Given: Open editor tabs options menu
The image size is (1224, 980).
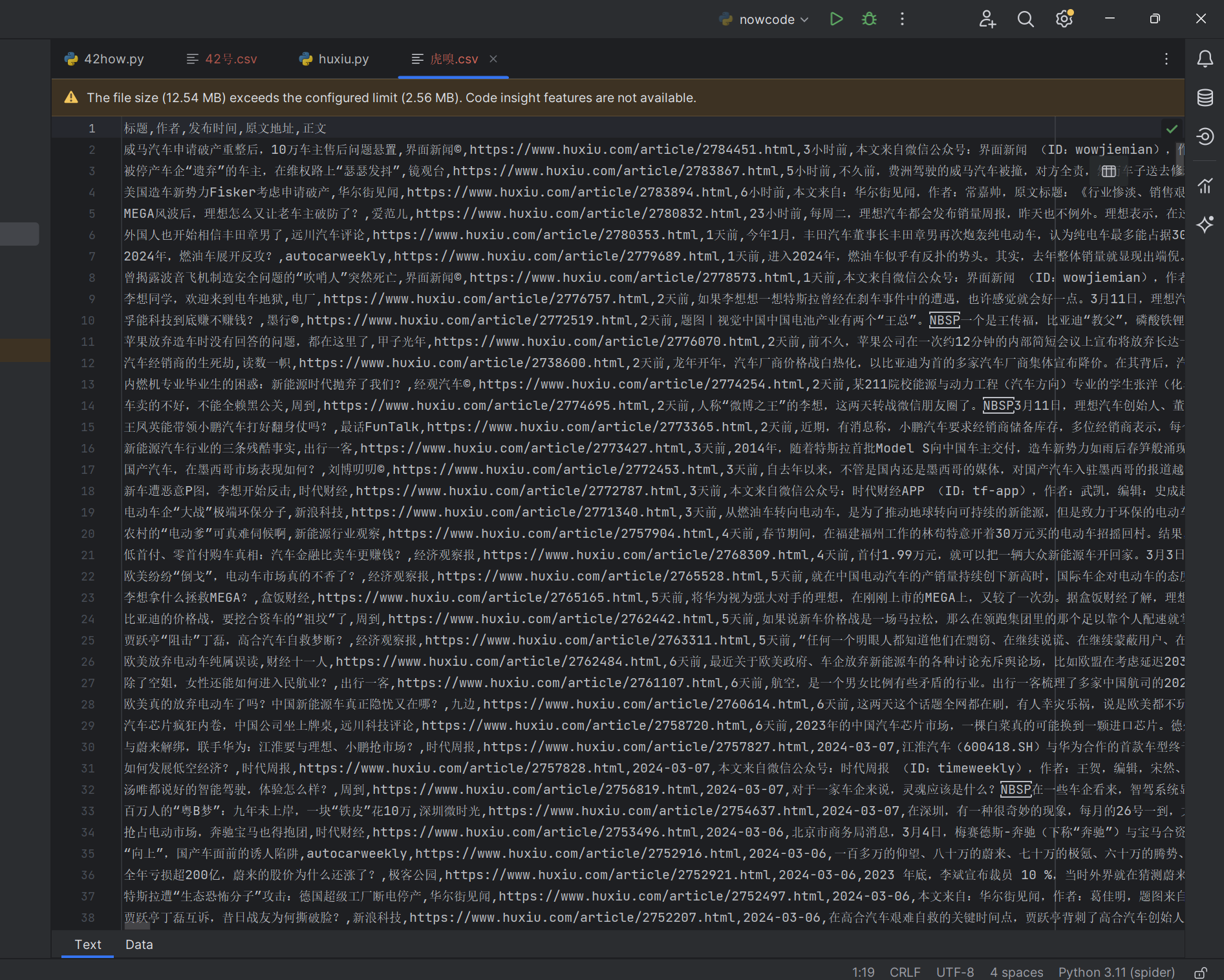Looking at the screenshot, I should pyautogui.click(x=1166, y=59).
